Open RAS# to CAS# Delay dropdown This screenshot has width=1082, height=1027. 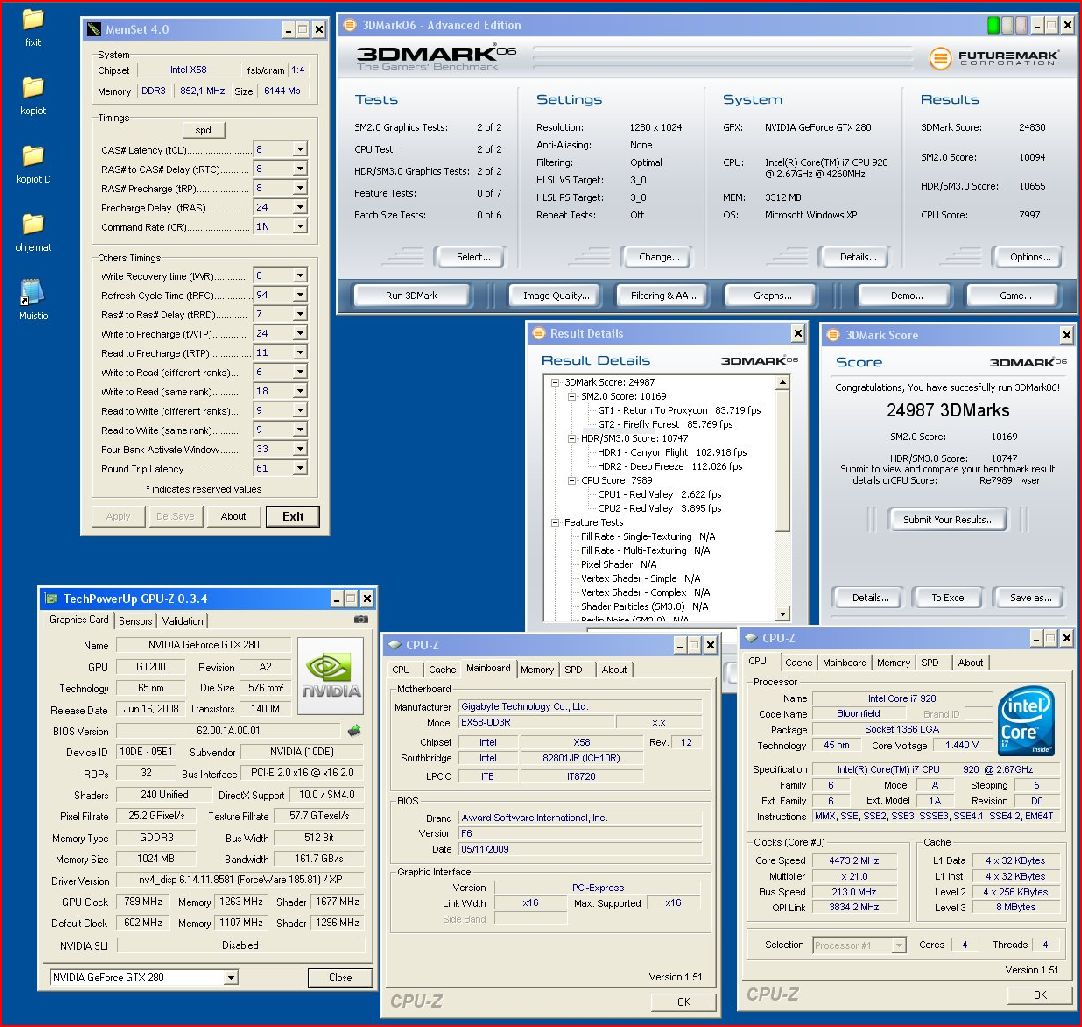[x=299, y=168]
